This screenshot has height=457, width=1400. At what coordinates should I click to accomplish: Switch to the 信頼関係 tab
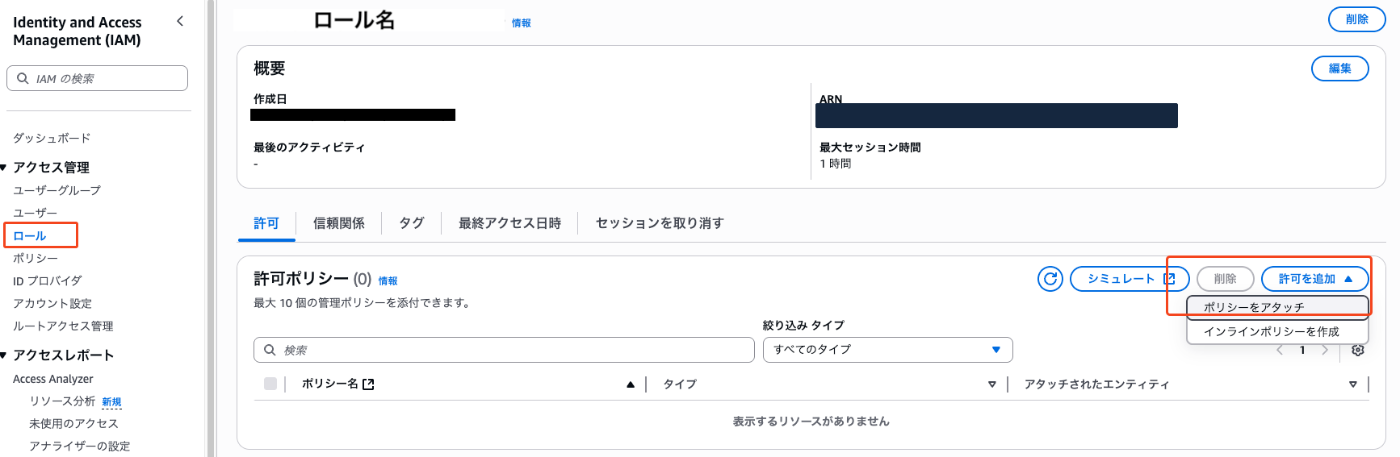coord(338,223)
